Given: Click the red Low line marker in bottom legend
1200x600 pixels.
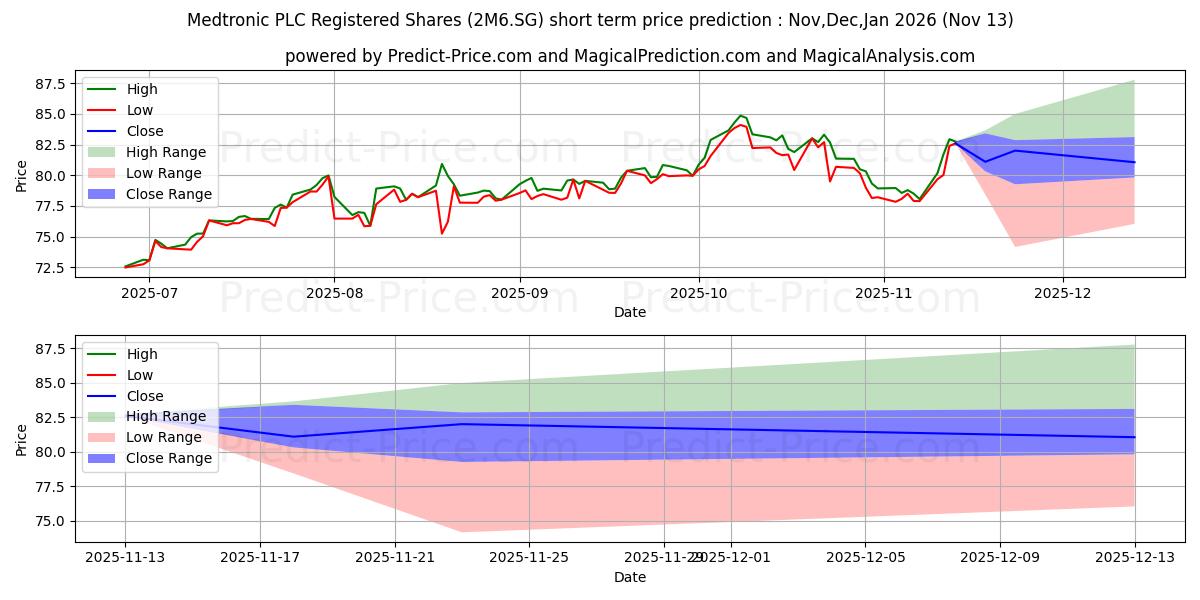Looking at the screenshot, I should [103, 374].
